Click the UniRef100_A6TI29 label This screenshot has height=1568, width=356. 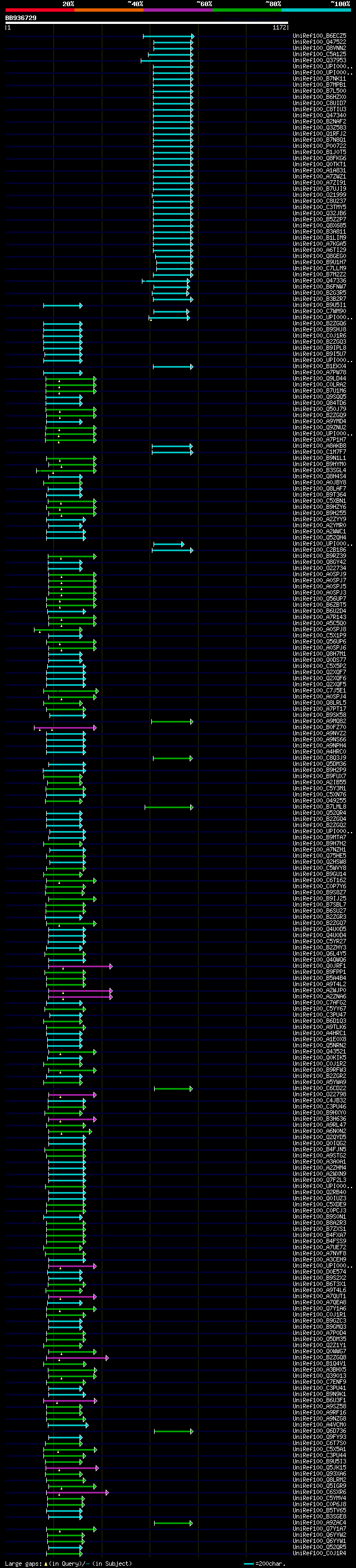(319, 250)
